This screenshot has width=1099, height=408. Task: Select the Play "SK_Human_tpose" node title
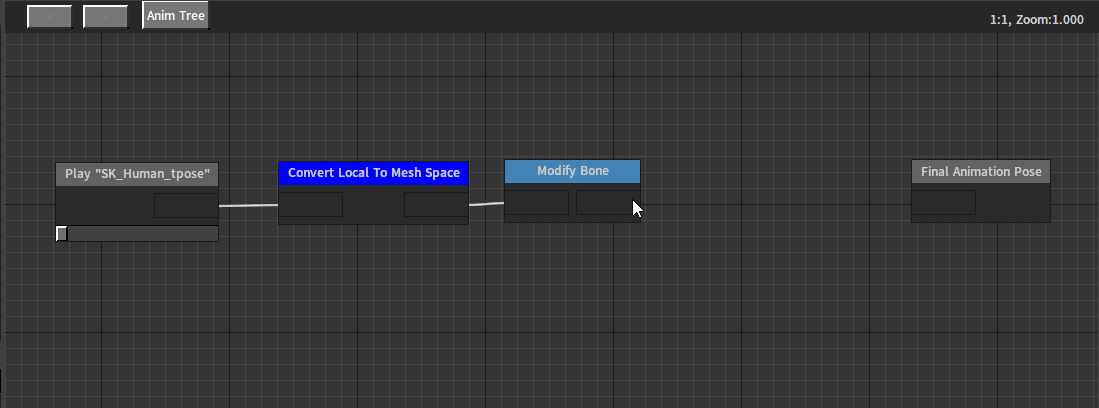pyautogui.click(x=137, y=174)
